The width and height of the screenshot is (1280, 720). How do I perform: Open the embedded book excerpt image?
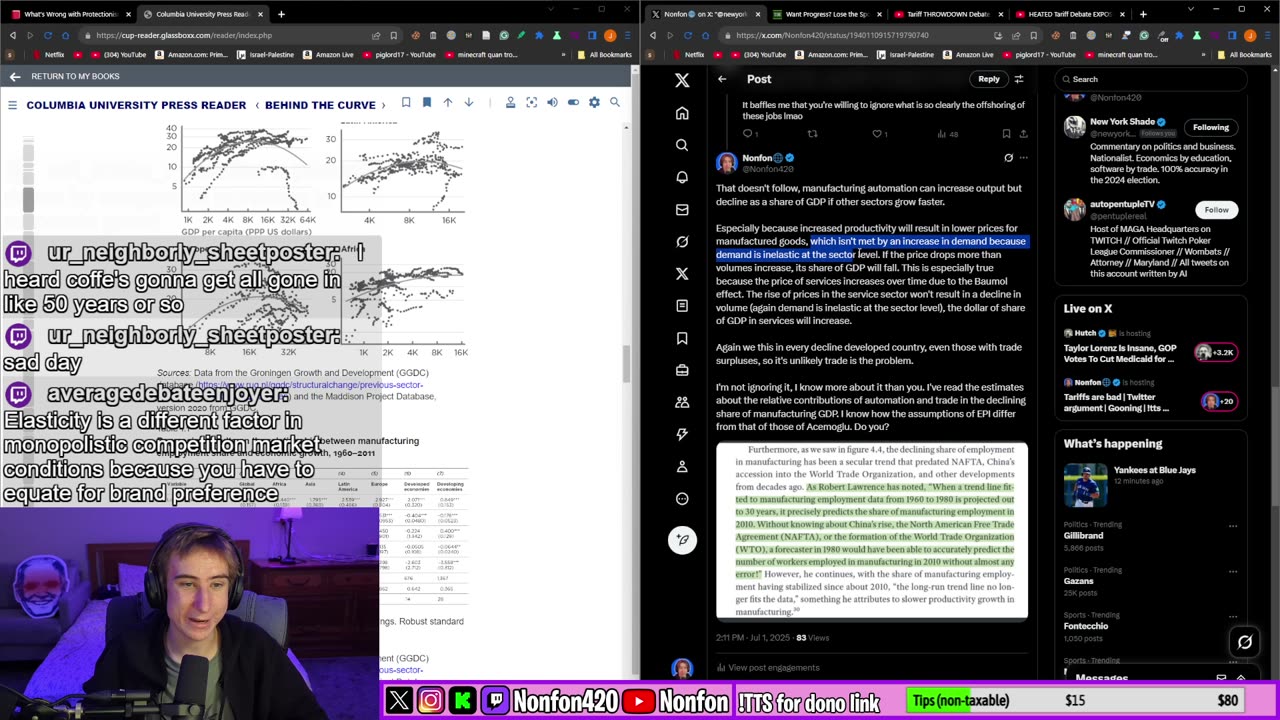(872, 531)
